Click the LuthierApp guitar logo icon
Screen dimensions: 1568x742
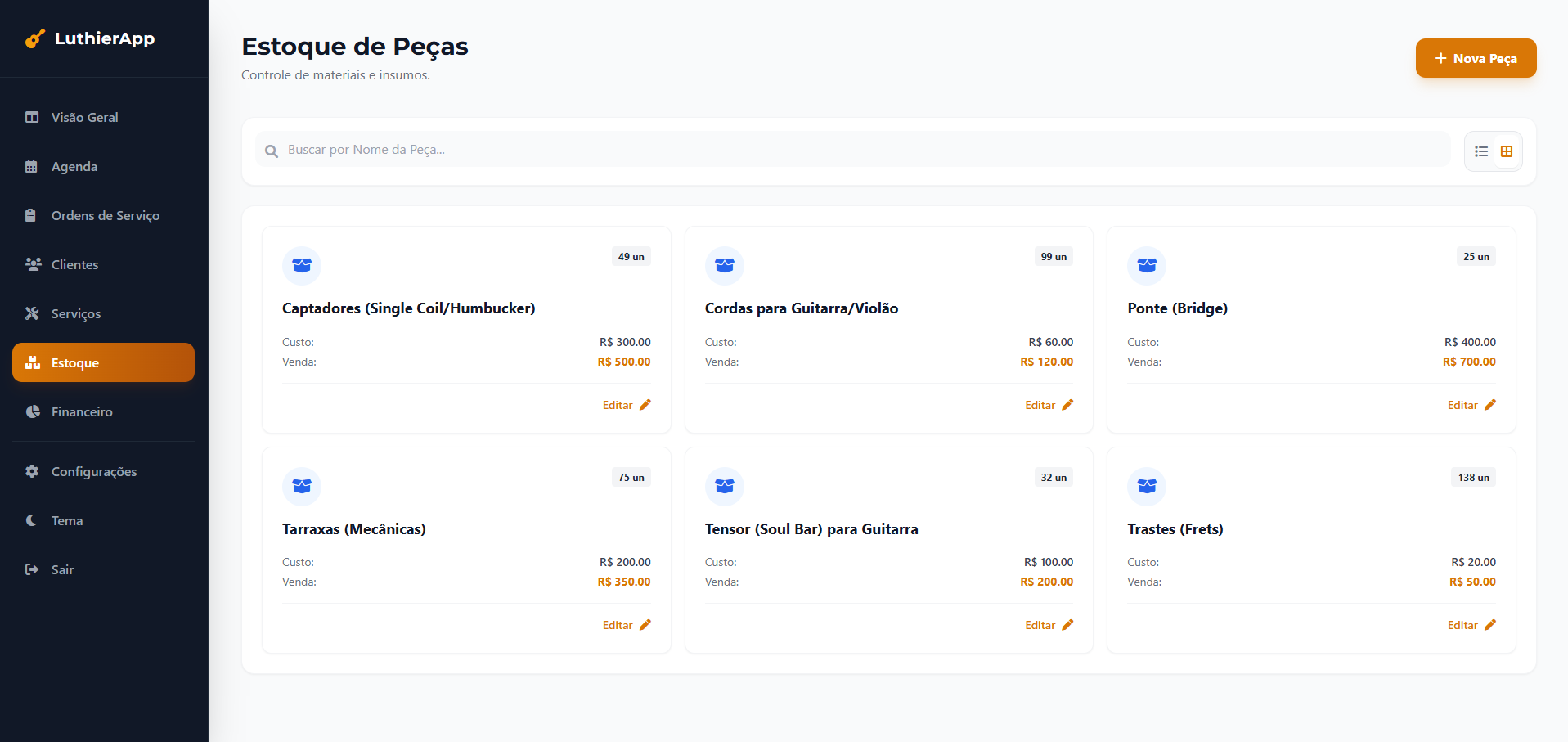point(34,38)
